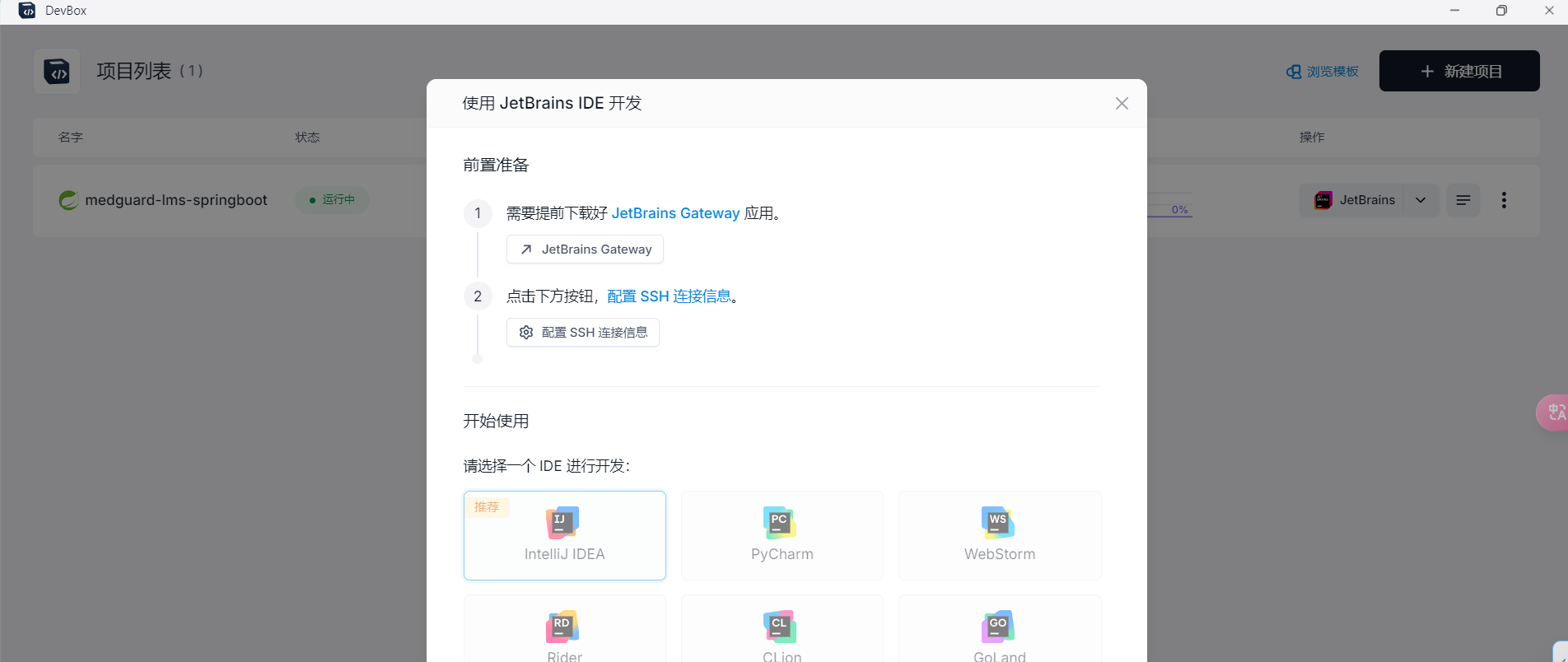This screenshot has height=662, width=1568.
Task: Click the 操作 column header
Action: pyautogui.click(x=1312, y=138)
